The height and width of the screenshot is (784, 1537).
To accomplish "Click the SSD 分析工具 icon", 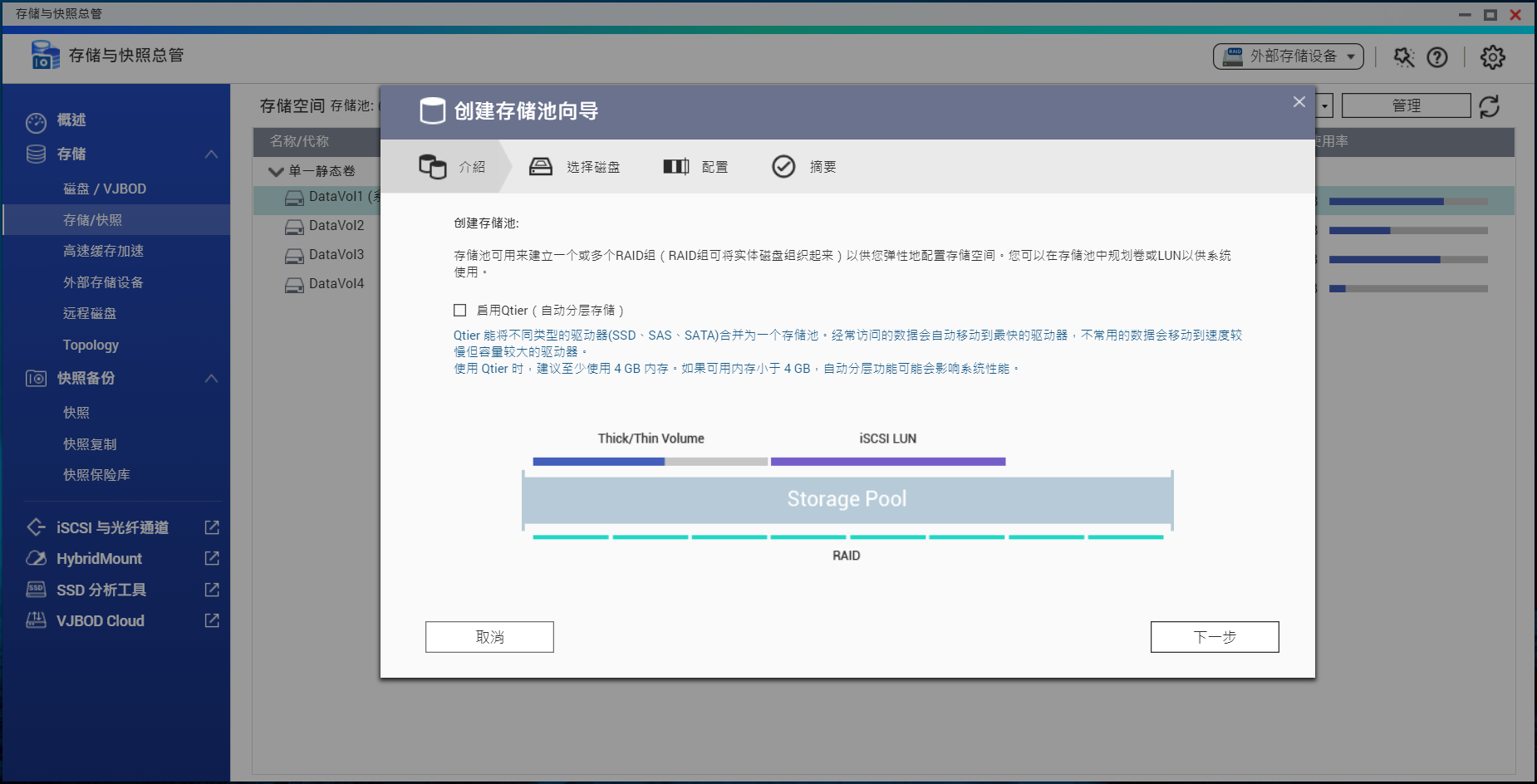I will [x=37, y=590].
